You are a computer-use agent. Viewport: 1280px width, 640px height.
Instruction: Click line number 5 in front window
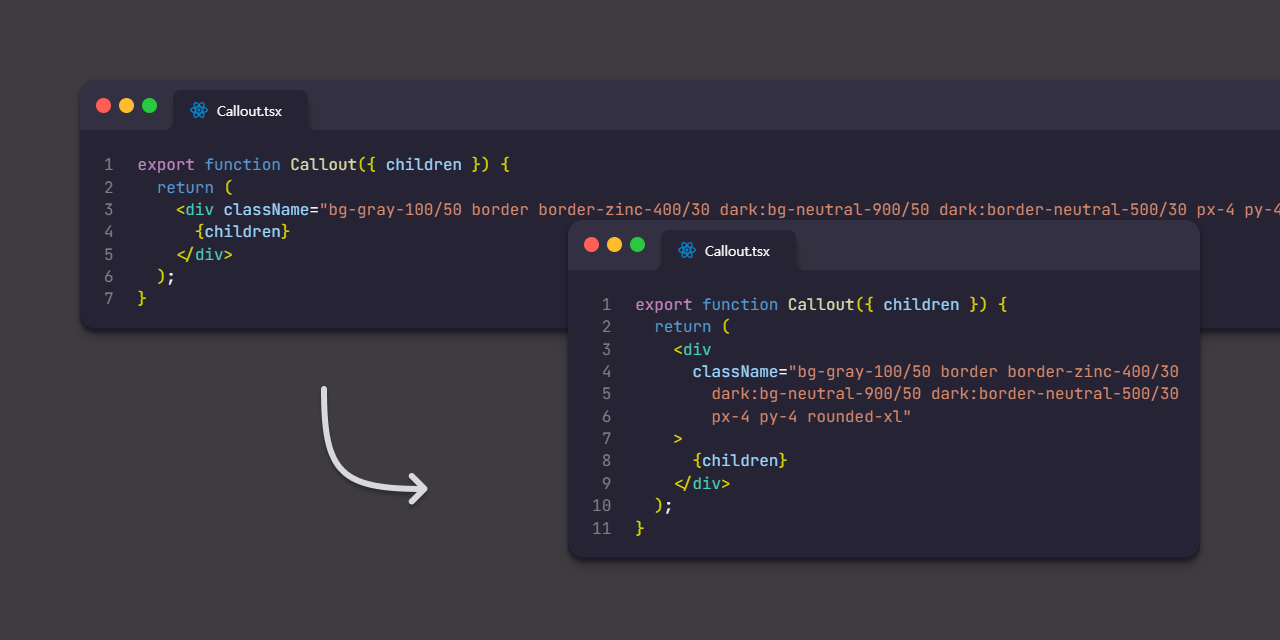point(606,394)
